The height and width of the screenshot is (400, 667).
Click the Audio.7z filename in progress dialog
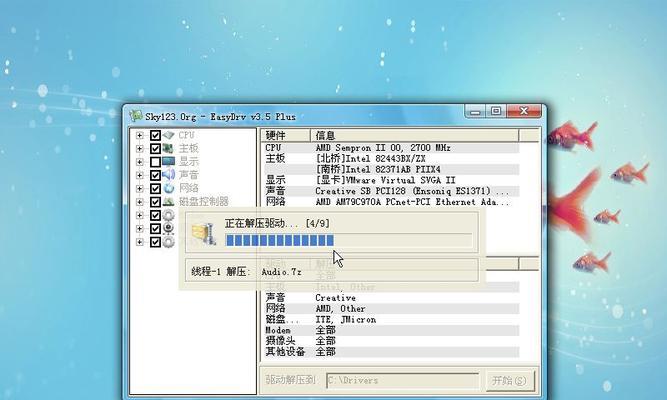point(281,272)
